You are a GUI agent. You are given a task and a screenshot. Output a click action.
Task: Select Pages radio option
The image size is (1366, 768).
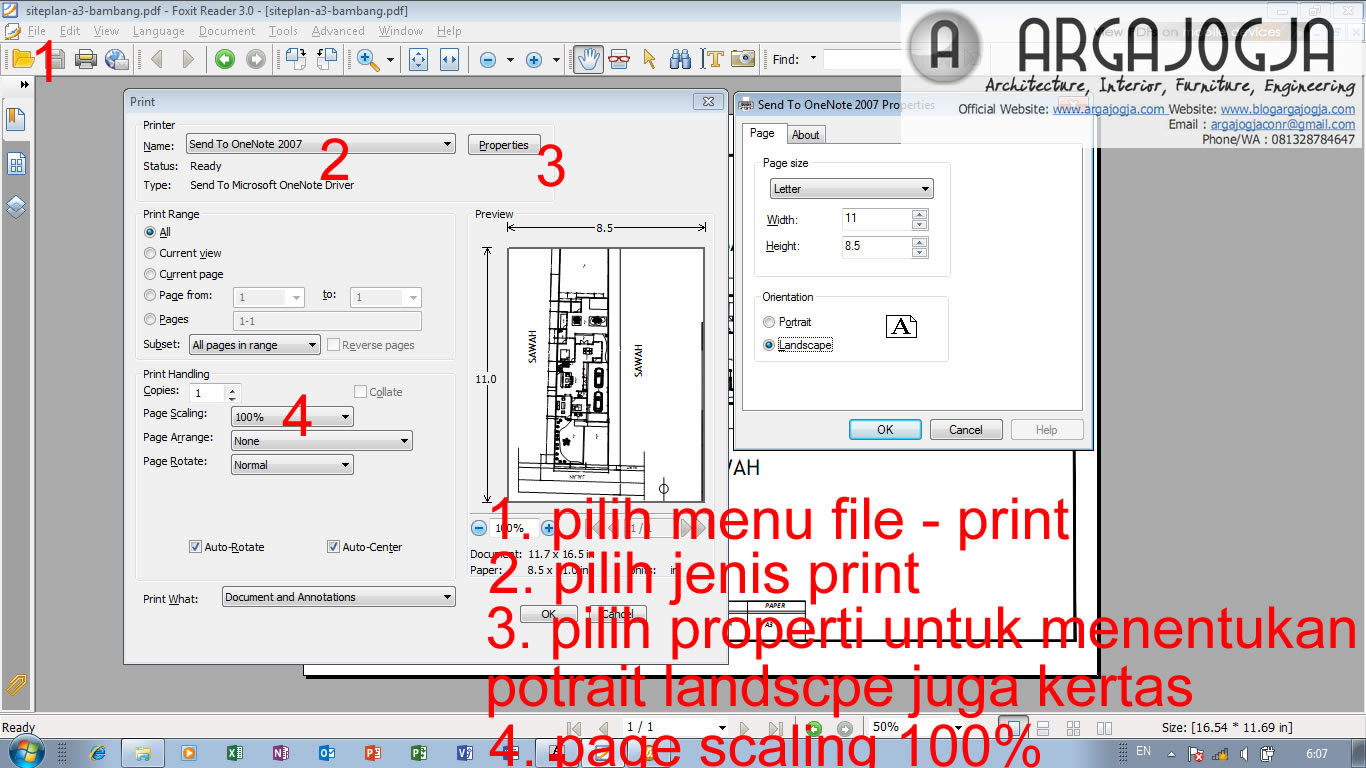(x=150, y=319)
